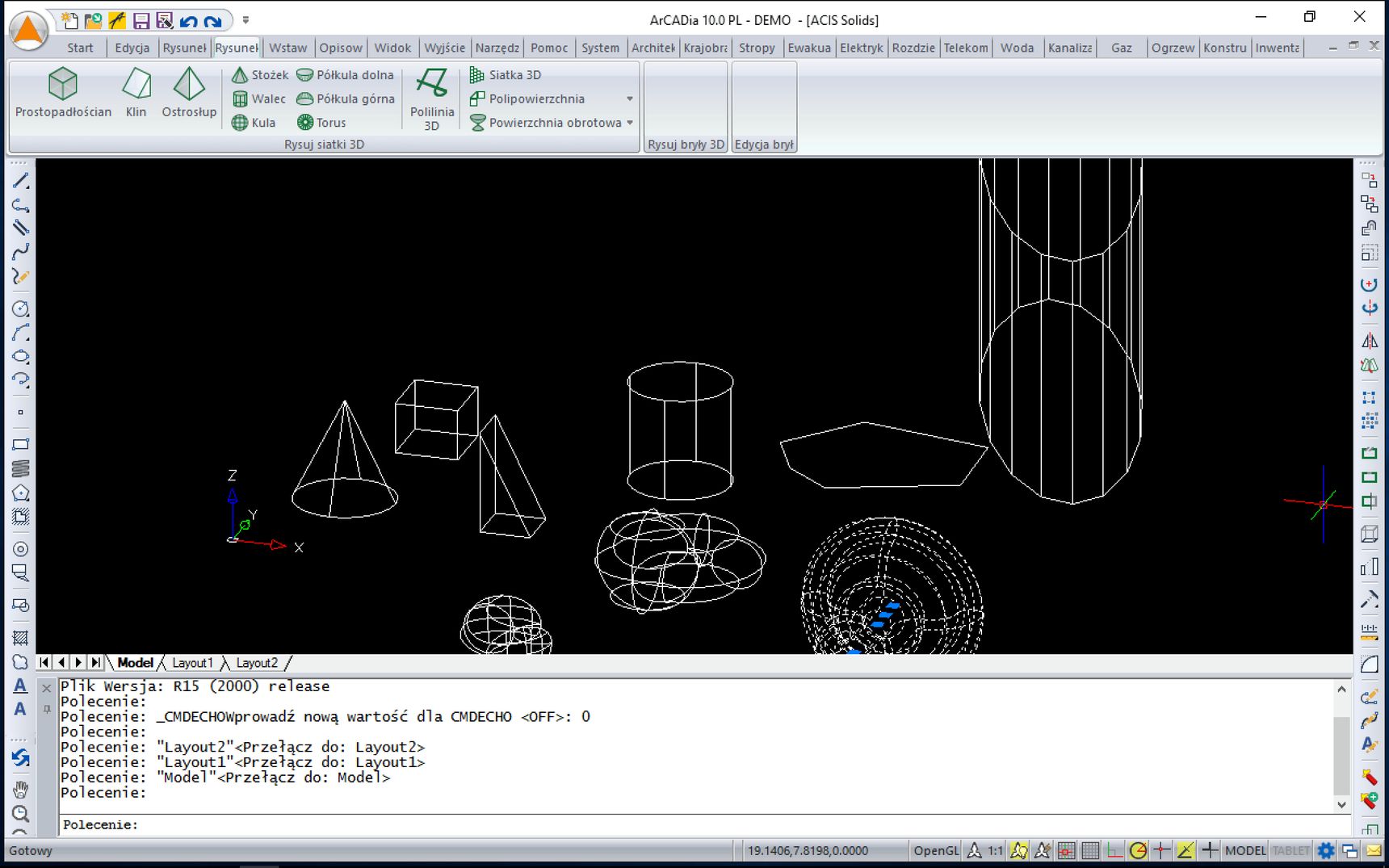
Task: Switch to the Layout1 tab
Action: [x=192, y=663]
